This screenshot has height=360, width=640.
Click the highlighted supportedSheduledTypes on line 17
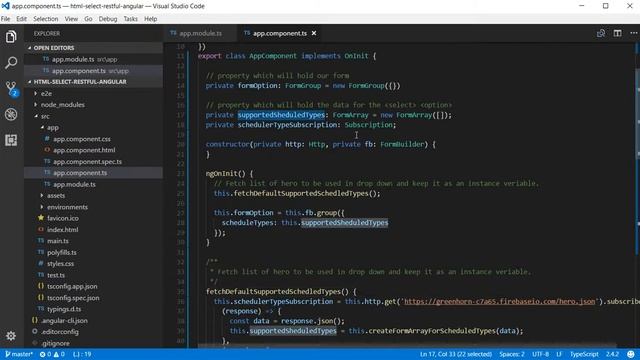point(282,115)
